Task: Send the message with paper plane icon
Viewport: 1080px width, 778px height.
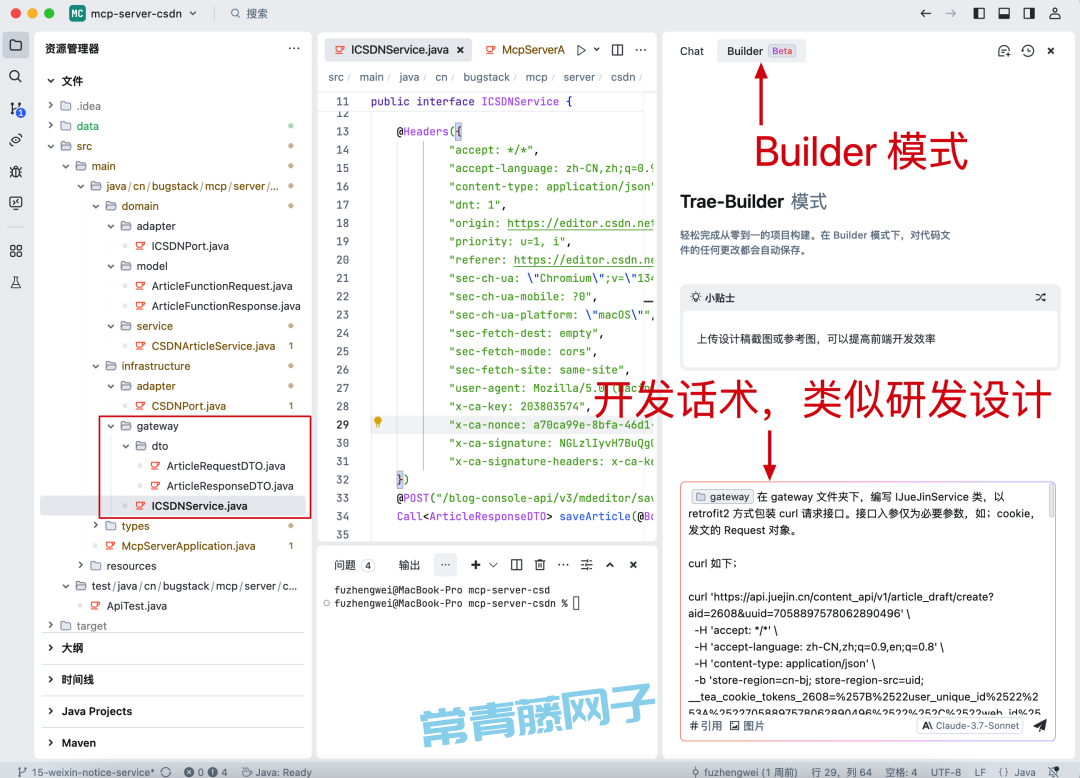Action: (x=1040, y=725)
